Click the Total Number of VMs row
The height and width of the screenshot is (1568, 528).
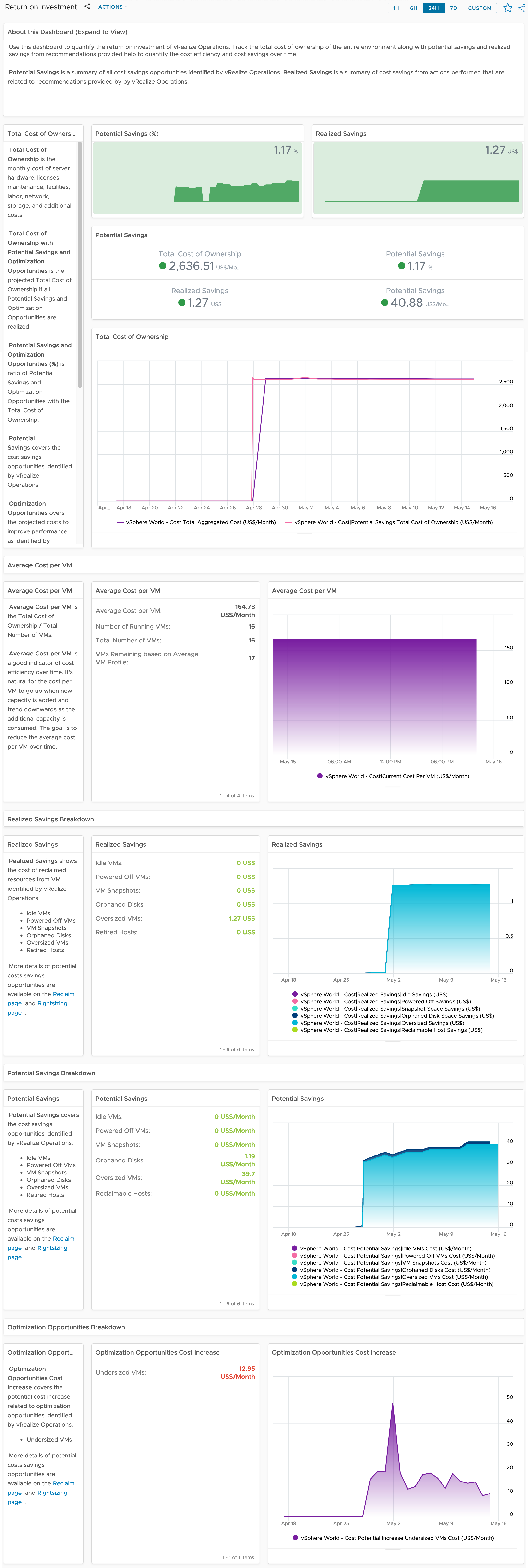point(175,640)
